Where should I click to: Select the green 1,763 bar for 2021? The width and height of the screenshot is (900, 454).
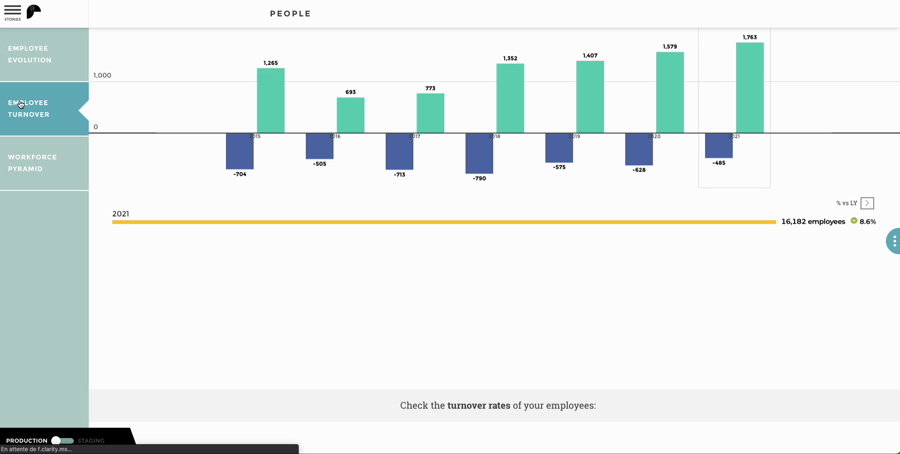(750, 88)
